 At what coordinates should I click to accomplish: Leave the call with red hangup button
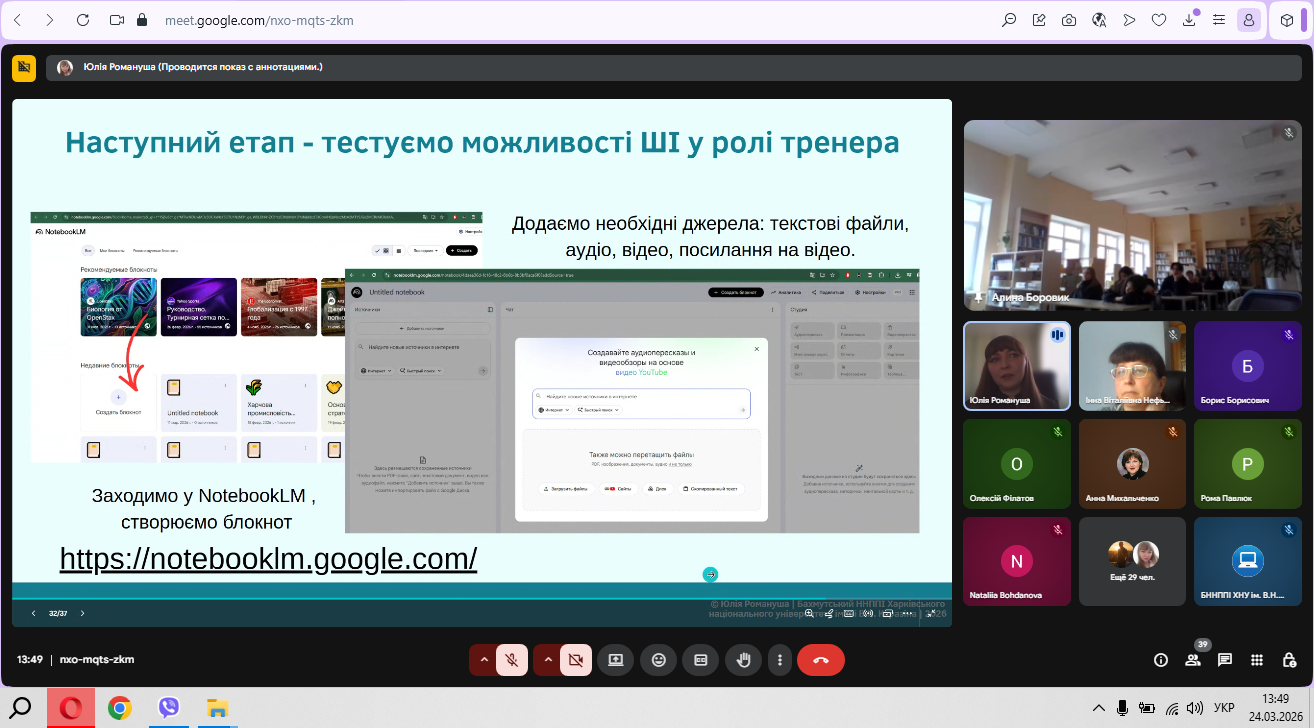(821, 660)
